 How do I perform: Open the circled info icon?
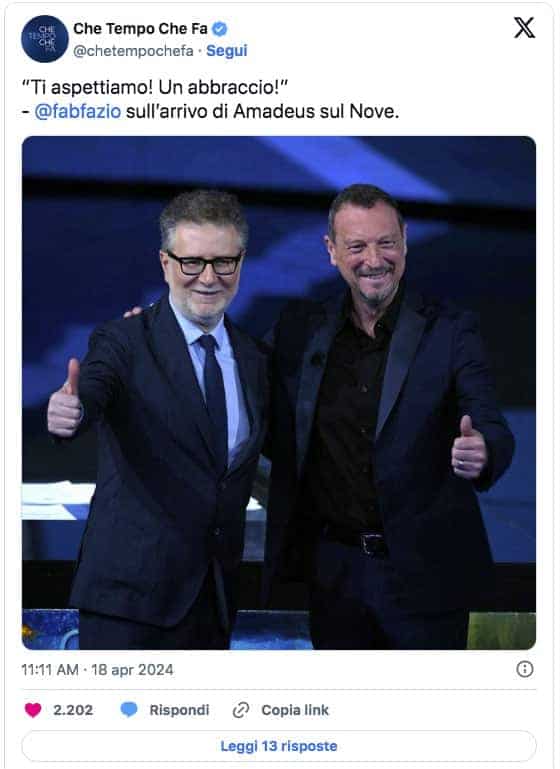(525, 669)
